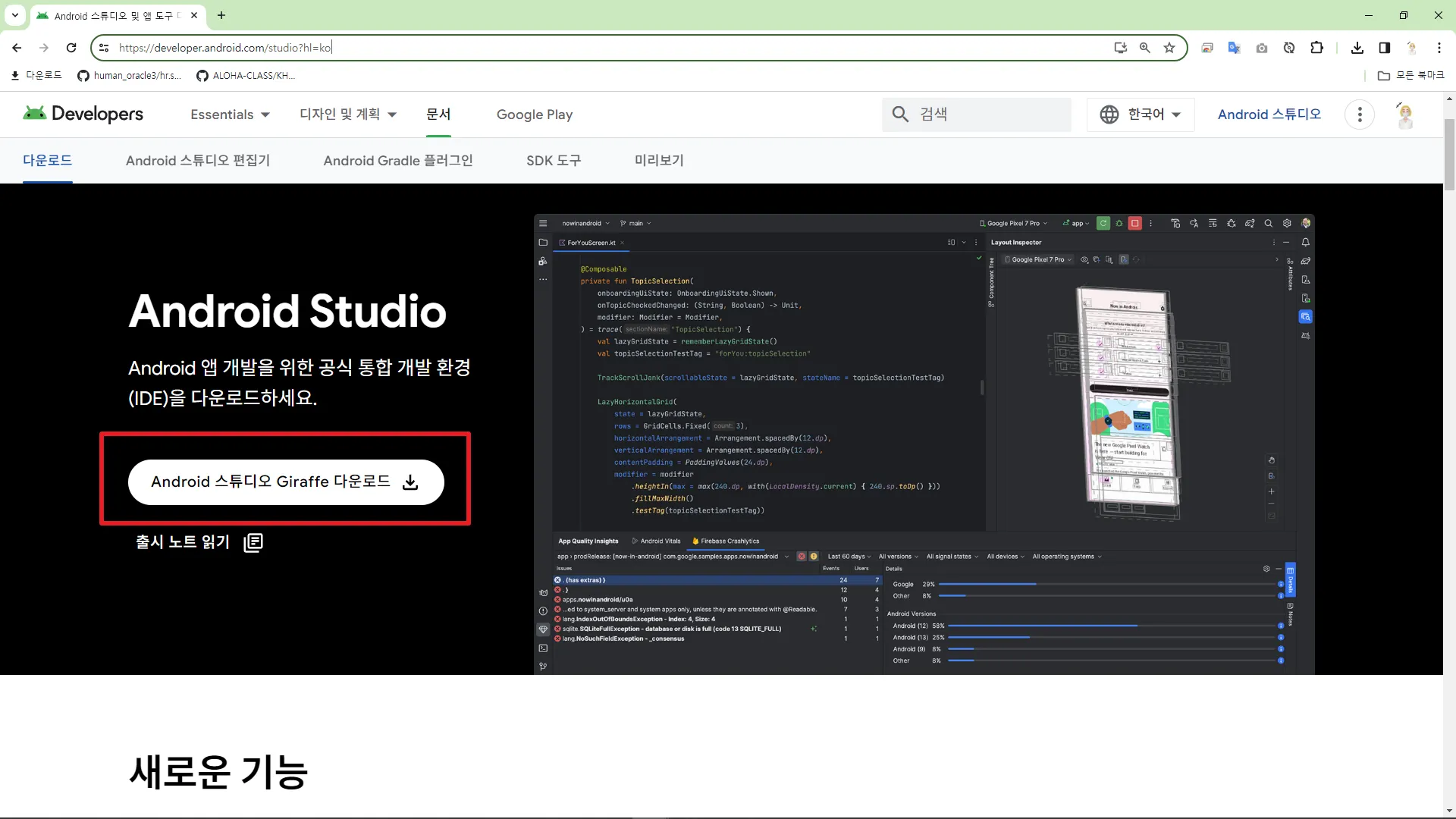The height and width of the screenshot is (819, 1456).
Task: Click the 검색 search field
Action: click(x=986, y=115)
